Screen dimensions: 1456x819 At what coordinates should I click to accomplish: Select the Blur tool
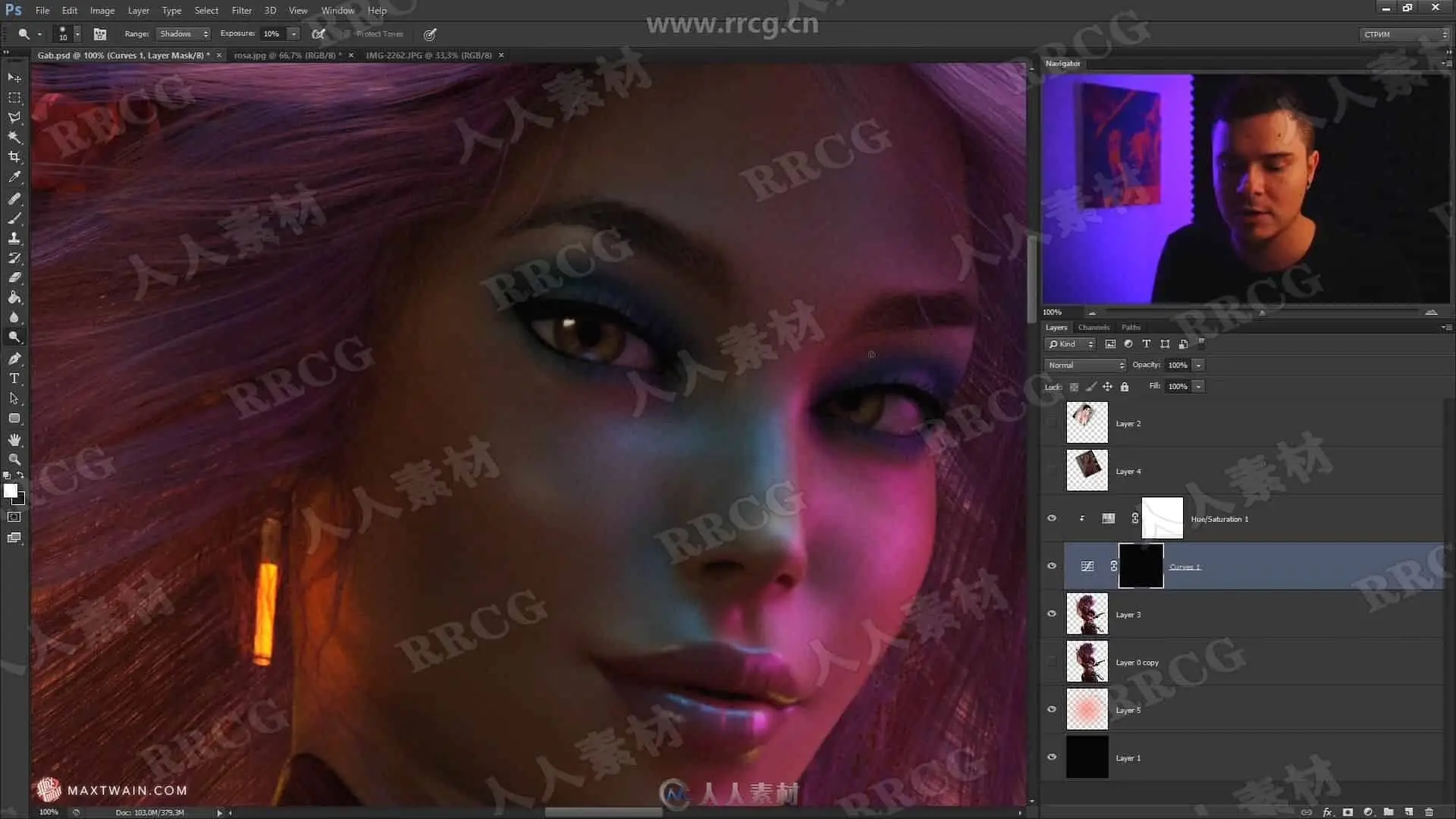[x=14, y=317]
